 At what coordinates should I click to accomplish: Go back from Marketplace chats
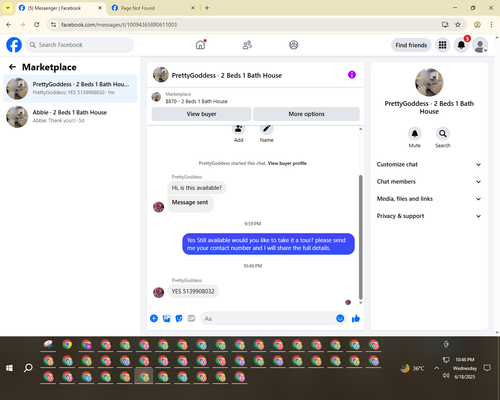coord(12,67)
